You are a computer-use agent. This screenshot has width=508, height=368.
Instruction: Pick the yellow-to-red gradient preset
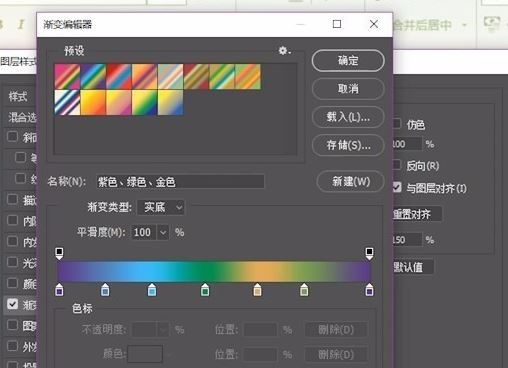point(93,103)
